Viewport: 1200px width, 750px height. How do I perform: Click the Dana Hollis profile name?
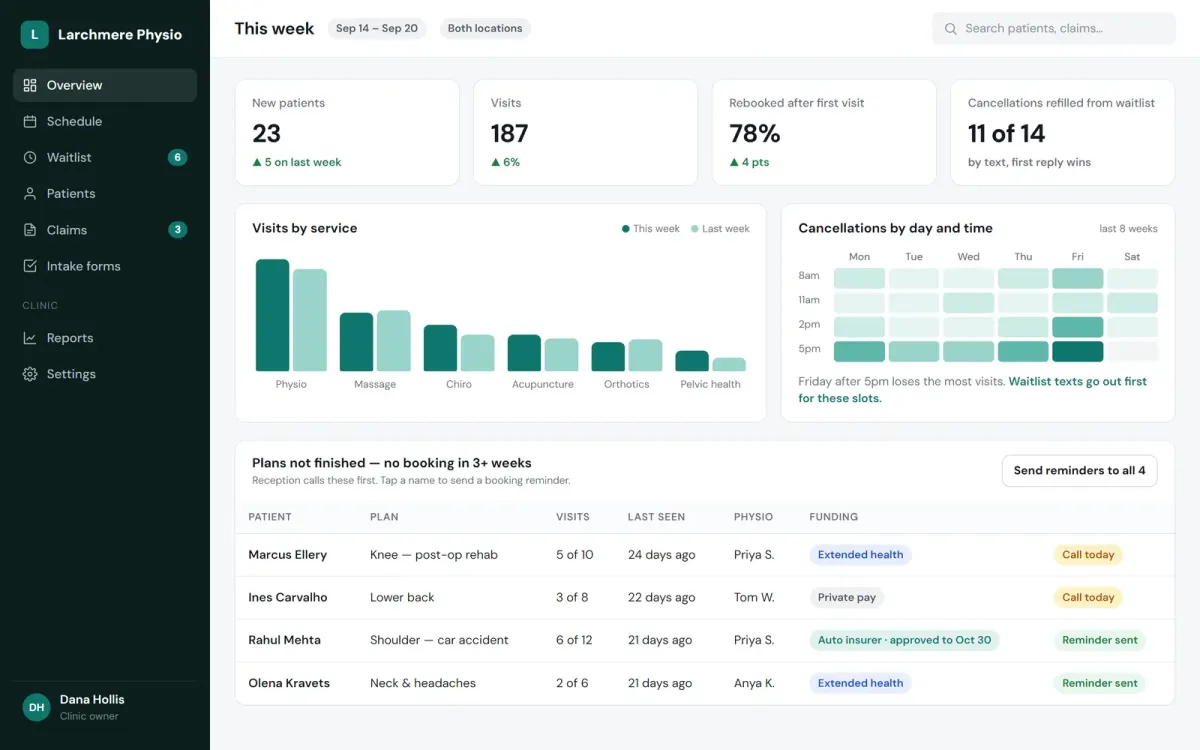92,699
